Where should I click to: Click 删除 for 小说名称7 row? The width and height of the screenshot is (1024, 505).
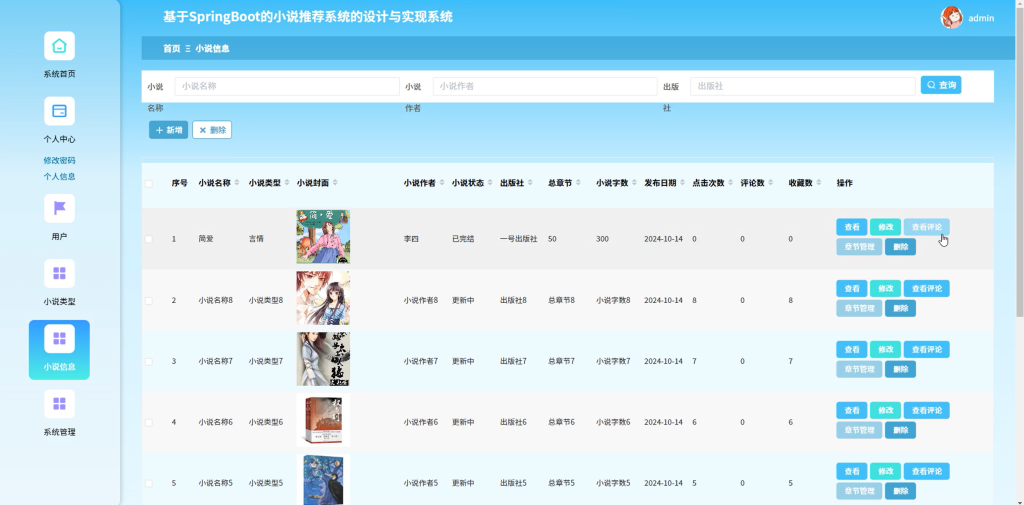click(x=901, y=369)
